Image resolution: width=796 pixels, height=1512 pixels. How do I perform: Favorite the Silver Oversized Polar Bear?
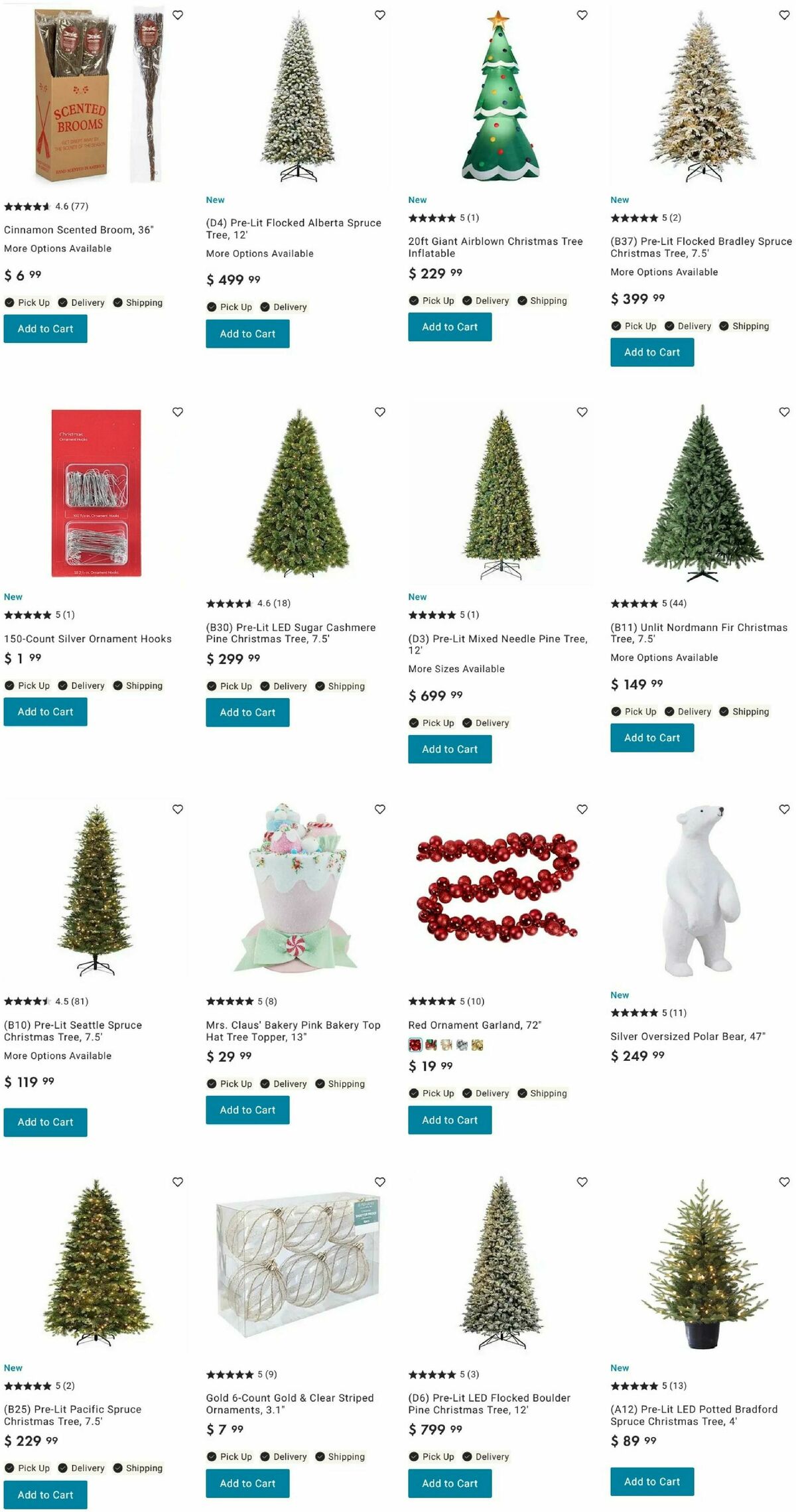pos(784,809)
